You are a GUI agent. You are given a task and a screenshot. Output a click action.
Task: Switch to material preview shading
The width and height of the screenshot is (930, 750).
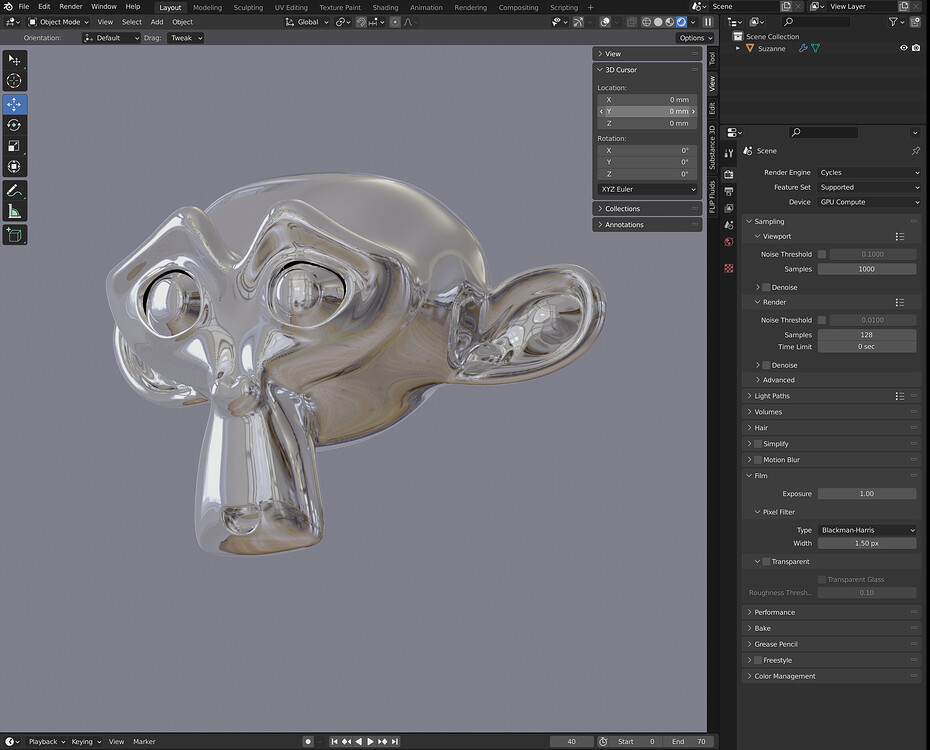[x=670, y=22]
